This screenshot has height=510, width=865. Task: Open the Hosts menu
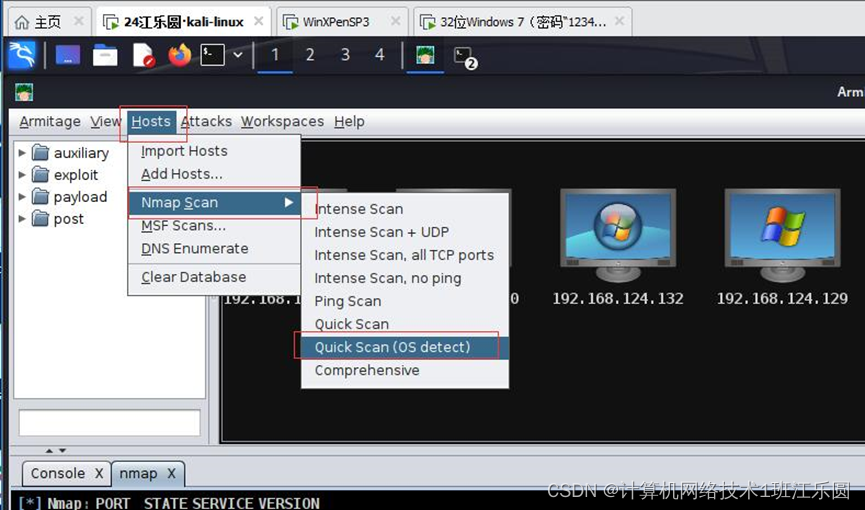click(151, 121)
